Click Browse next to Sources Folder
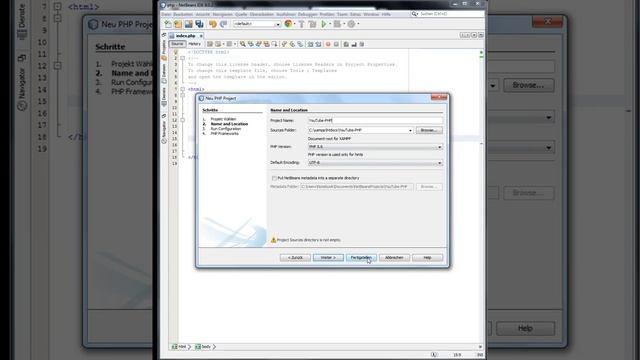640x360 pixels. point(429,131)
